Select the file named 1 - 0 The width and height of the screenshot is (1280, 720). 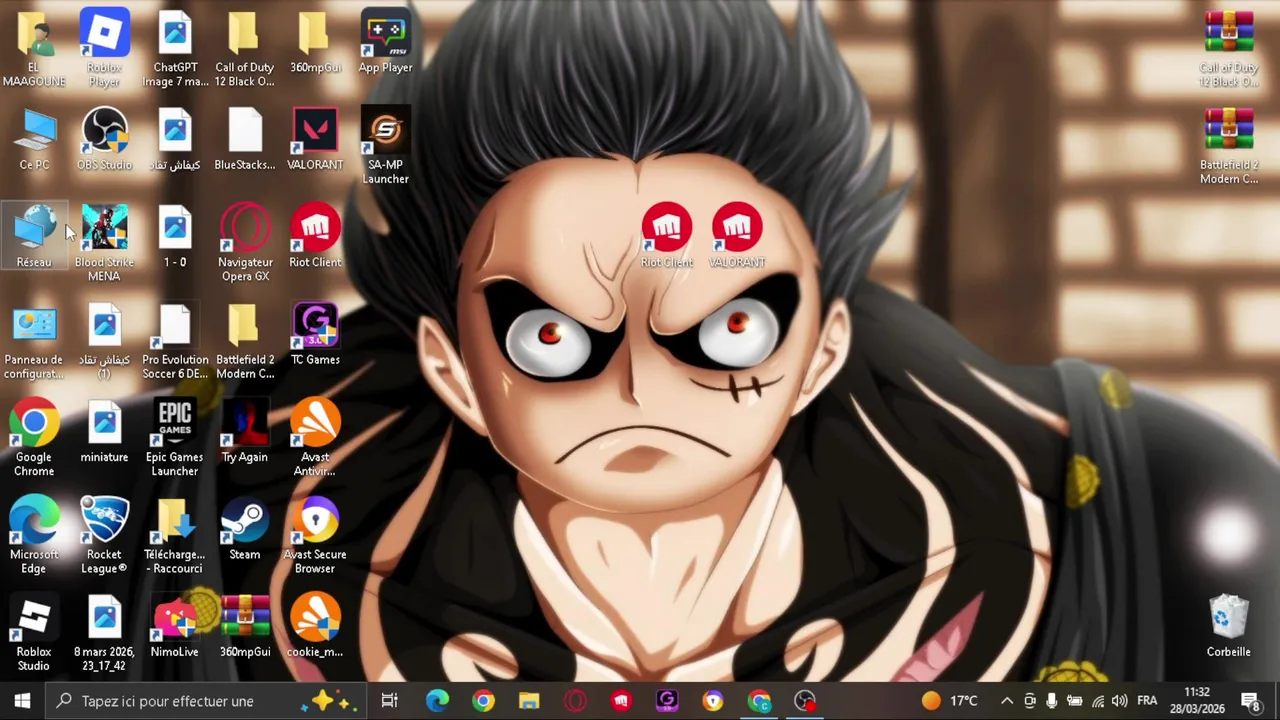[175, 237]
